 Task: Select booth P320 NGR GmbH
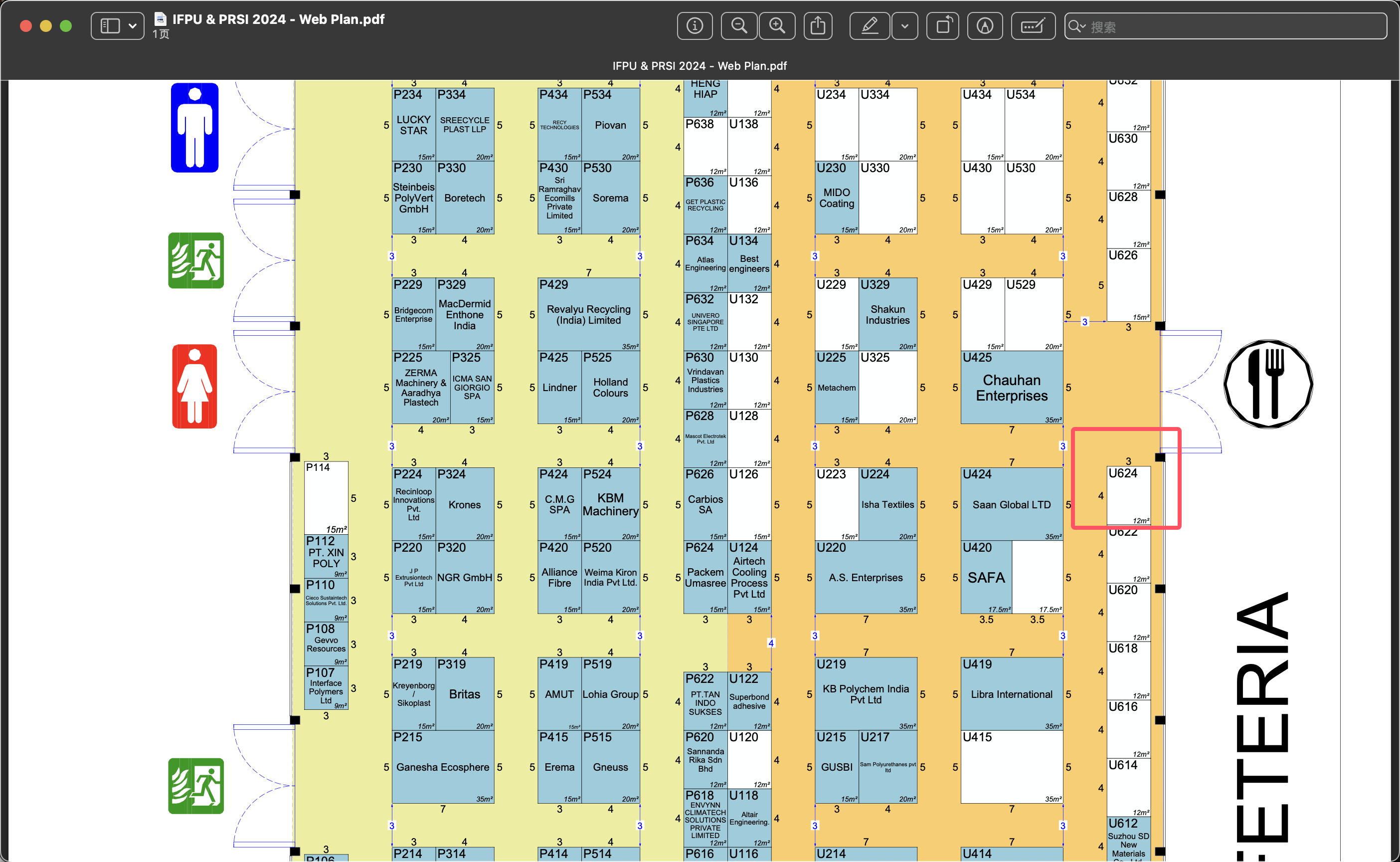465,577
